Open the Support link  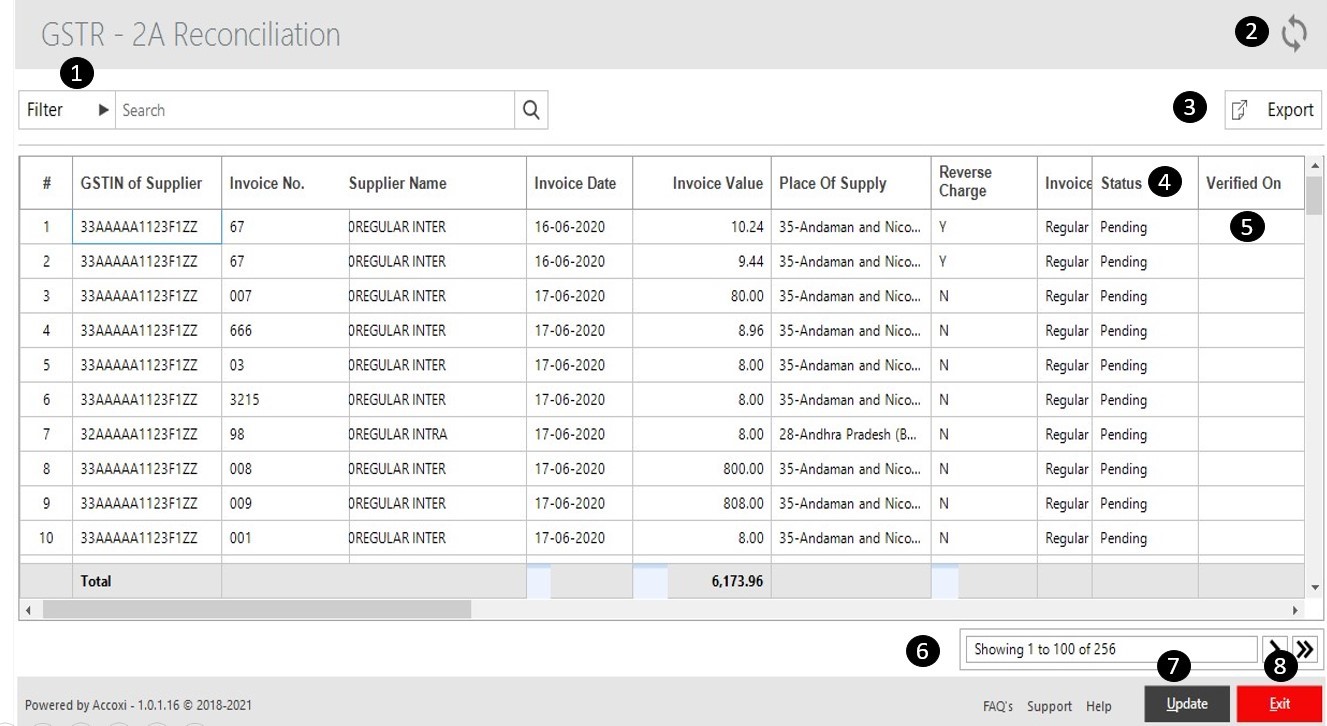1049,706
